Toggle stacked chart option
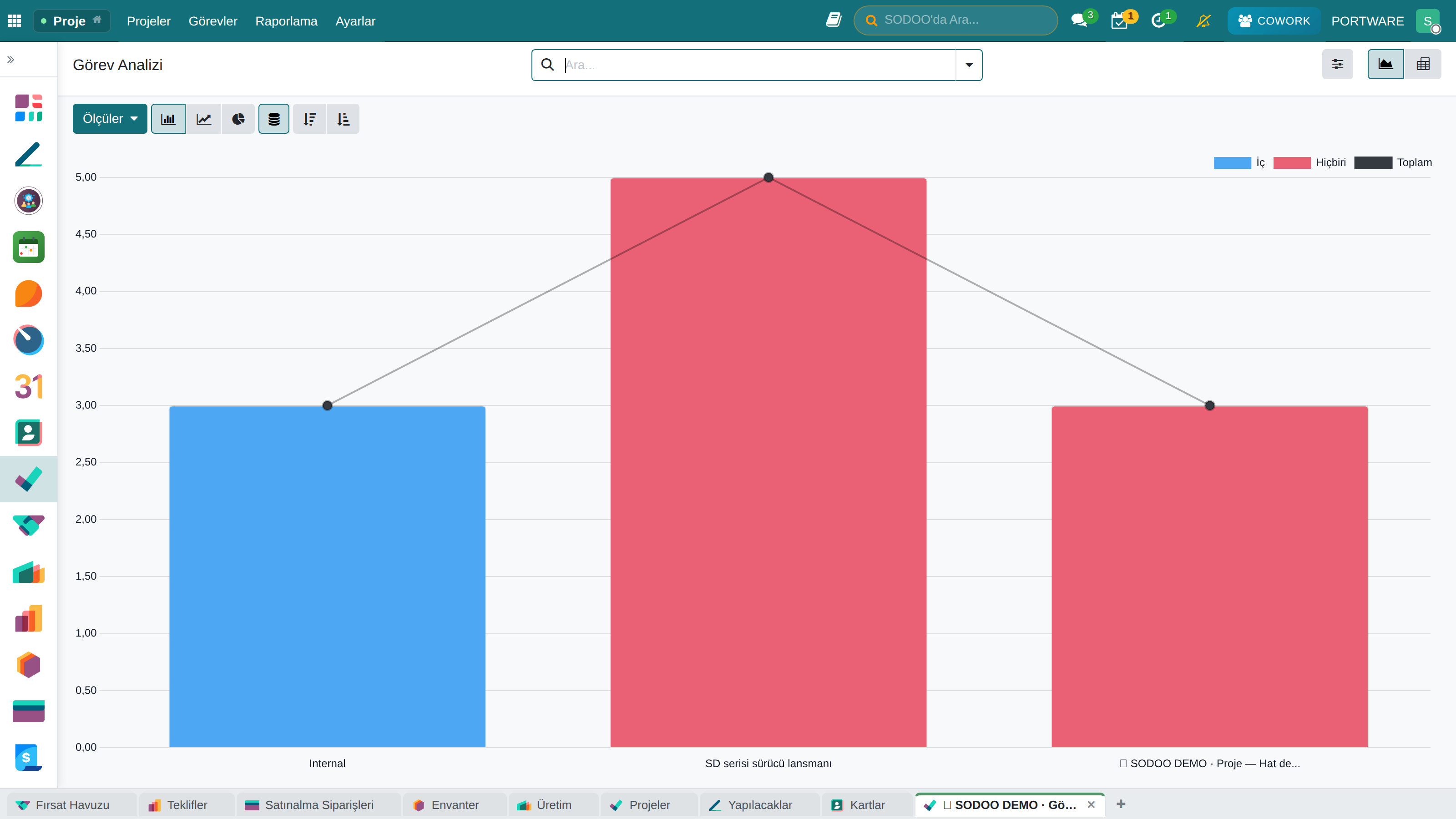This screenshot has height=819, width=1456. 274,119
